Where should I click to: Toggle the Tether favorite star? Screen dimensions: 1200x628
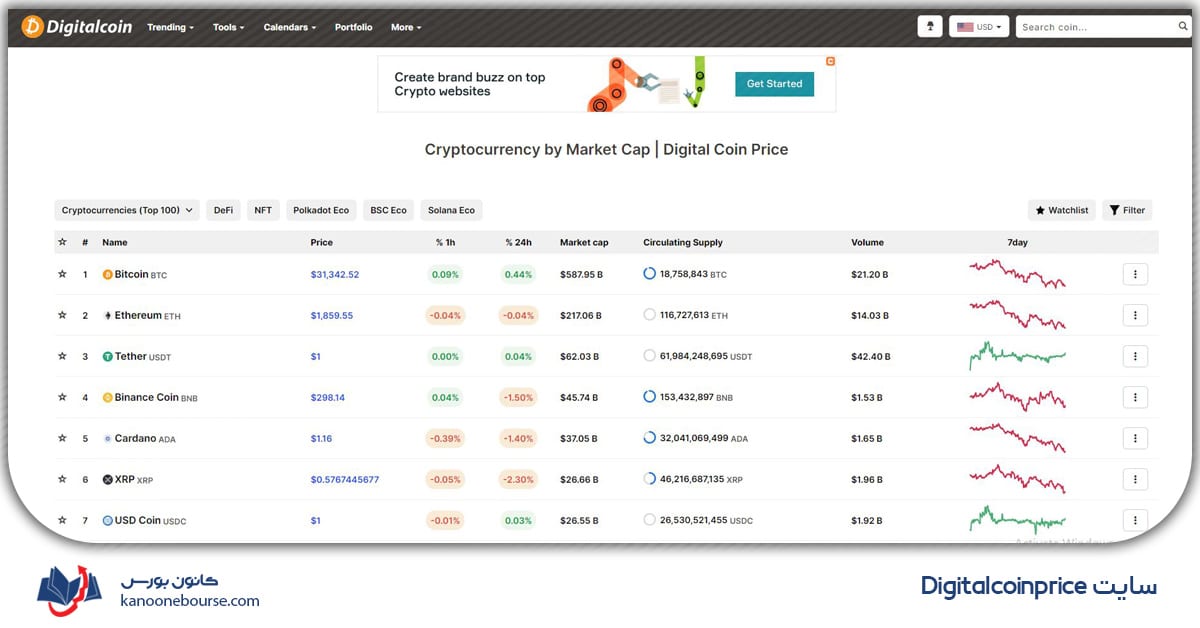[x=62, y=357]
